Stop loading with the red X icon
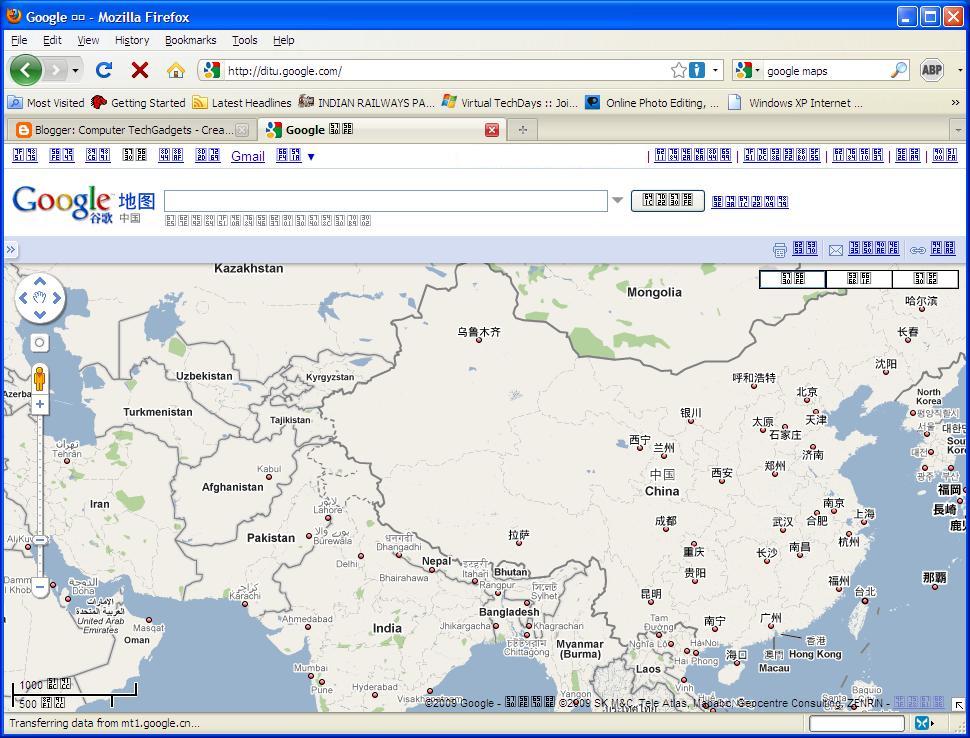Screen dimensions: 970x738 (140, 70)
